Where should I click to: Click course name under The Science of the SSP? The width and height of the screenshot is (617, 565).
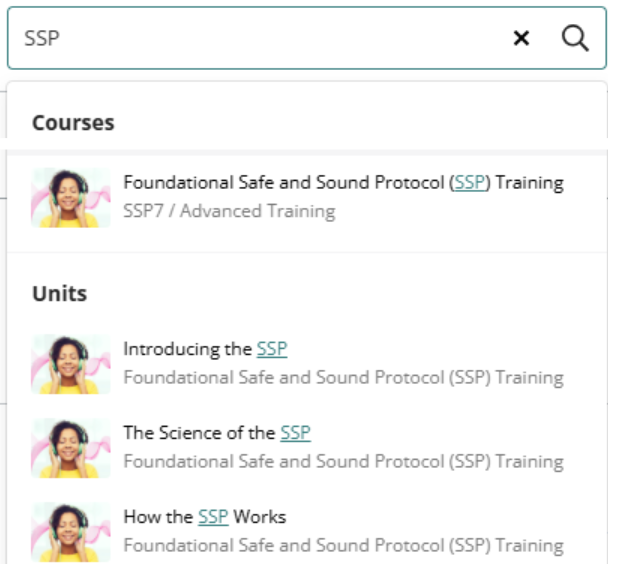click(x=344, y=462)
